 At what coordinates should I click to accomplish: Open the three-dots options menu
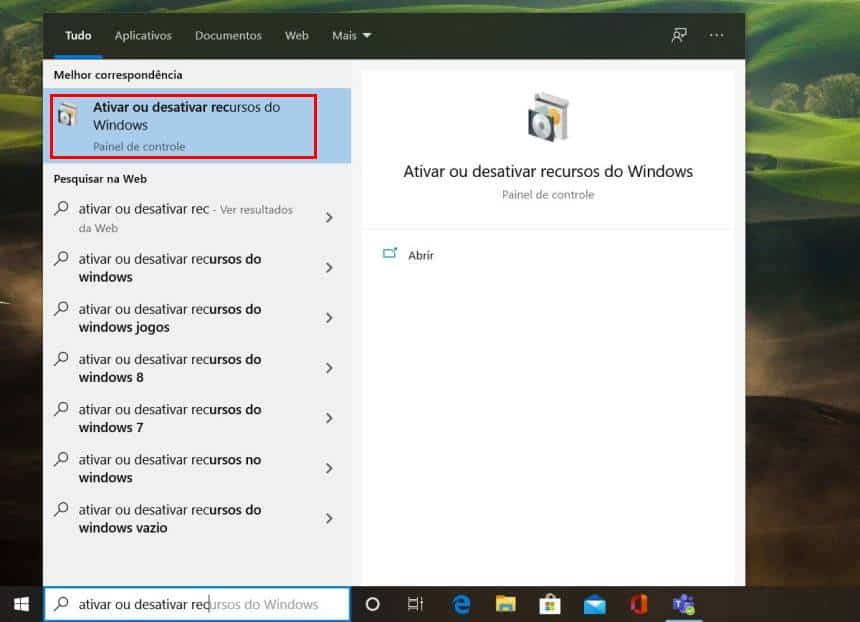pyautogui.click(x=716, y=35)
